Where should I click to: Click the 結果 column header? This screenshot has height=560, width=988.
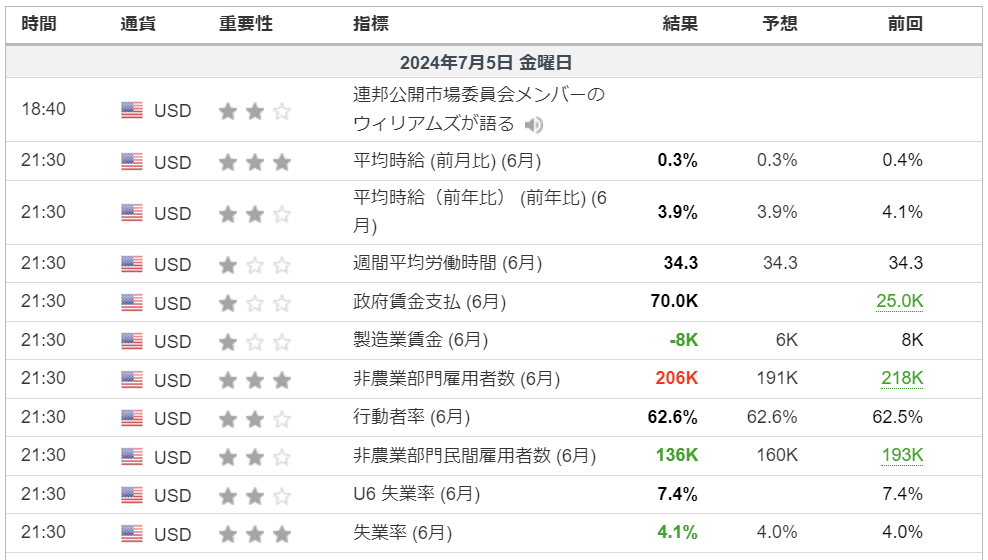coord(680,24)
